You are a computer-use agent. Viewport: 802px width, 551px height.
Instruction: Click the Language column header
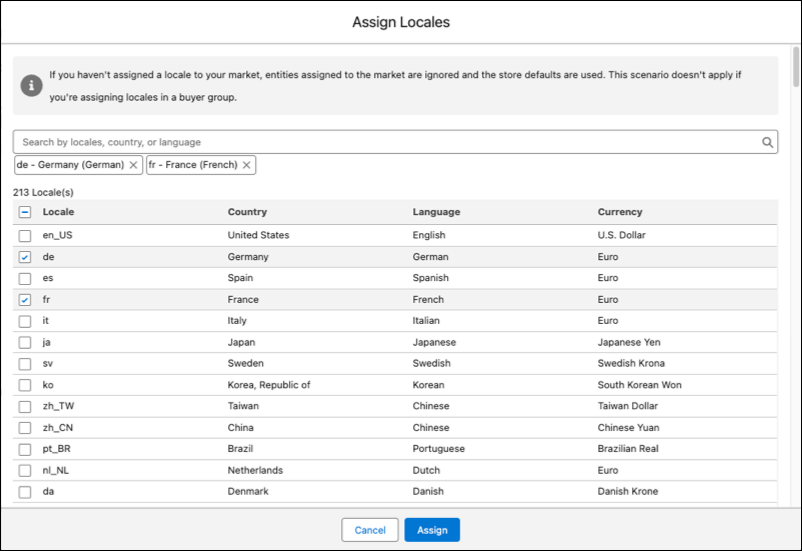[436, 212]
